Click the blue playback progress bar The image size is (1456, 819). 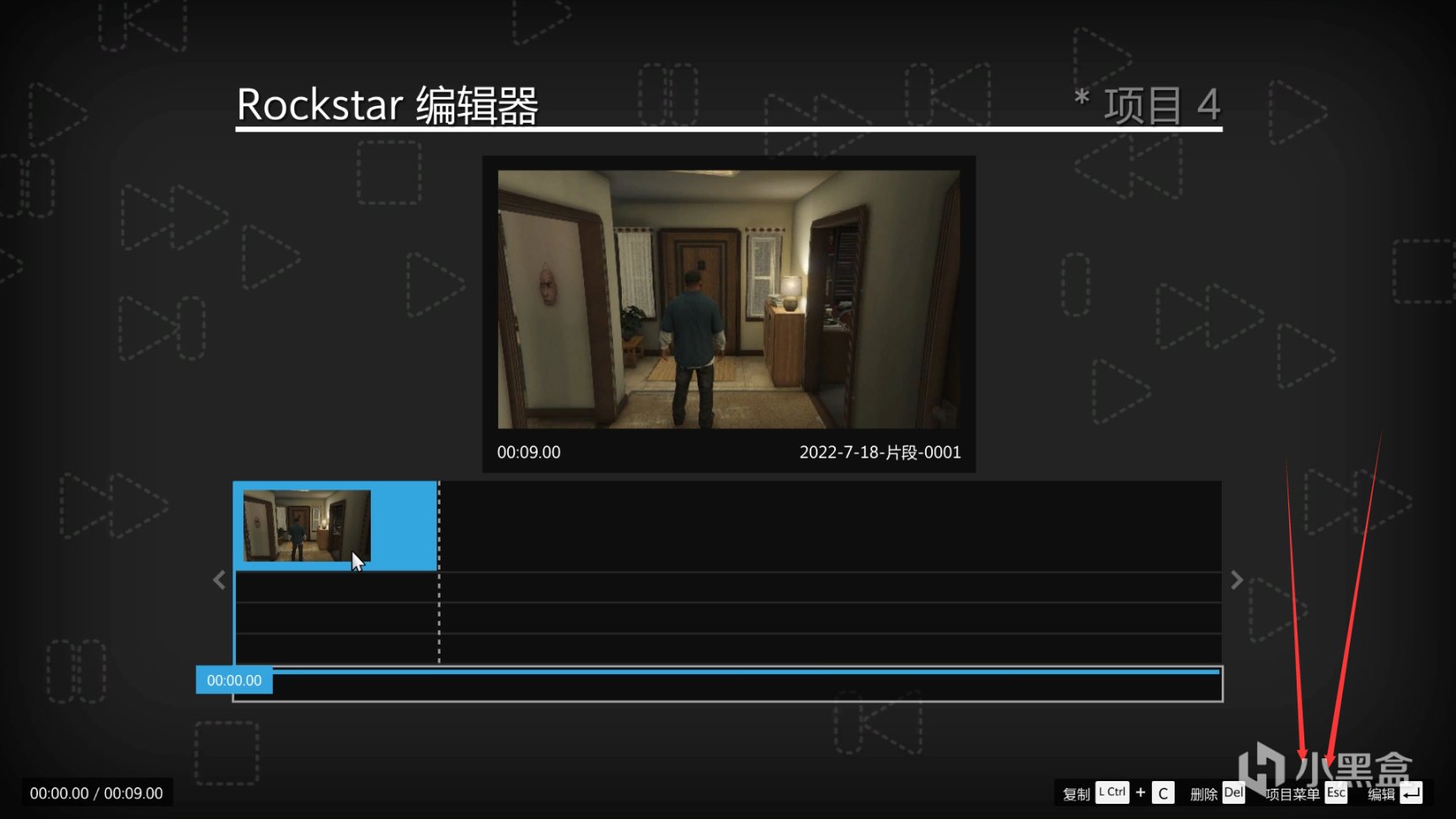click(x=746, y=672)
